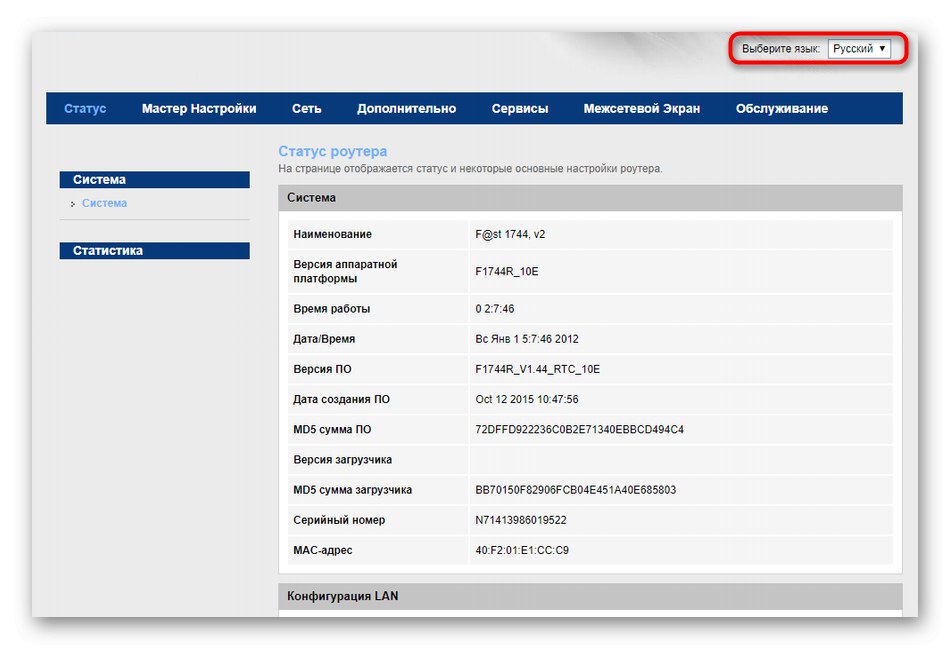
Task: Open the Дополнительно menu
Action: [406, 108]
